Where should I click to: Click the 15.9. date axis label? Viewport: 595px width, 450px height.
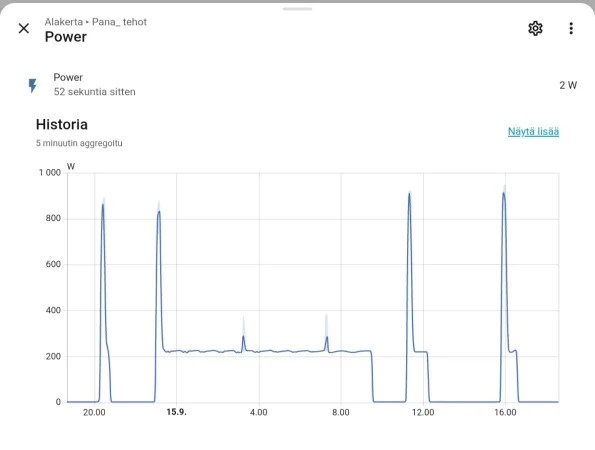pos(176,412)
